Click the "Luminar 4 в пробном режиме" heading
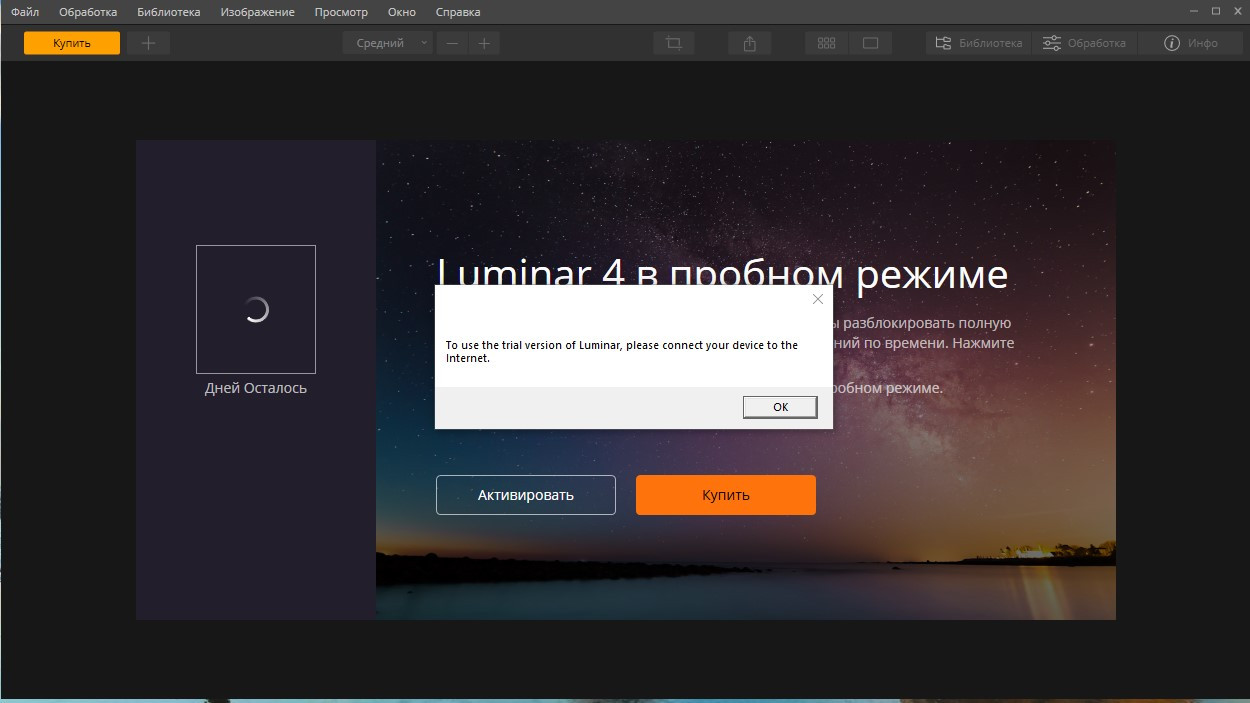This screenshot has width=1250, height=703. [x=722, y=273]
